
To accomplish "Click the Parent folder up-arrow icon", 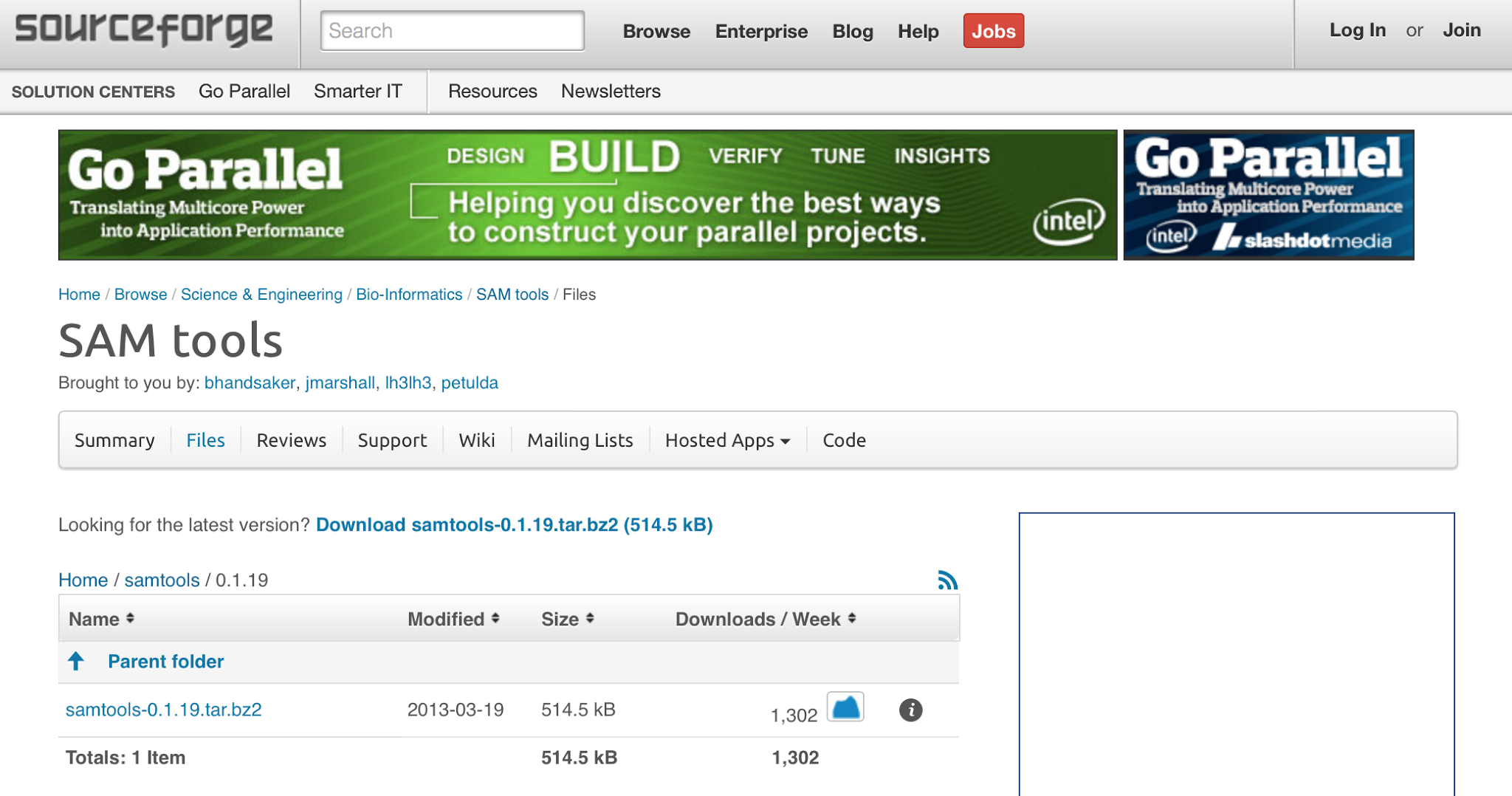I will pyautogui.click(x=76, y=661).
